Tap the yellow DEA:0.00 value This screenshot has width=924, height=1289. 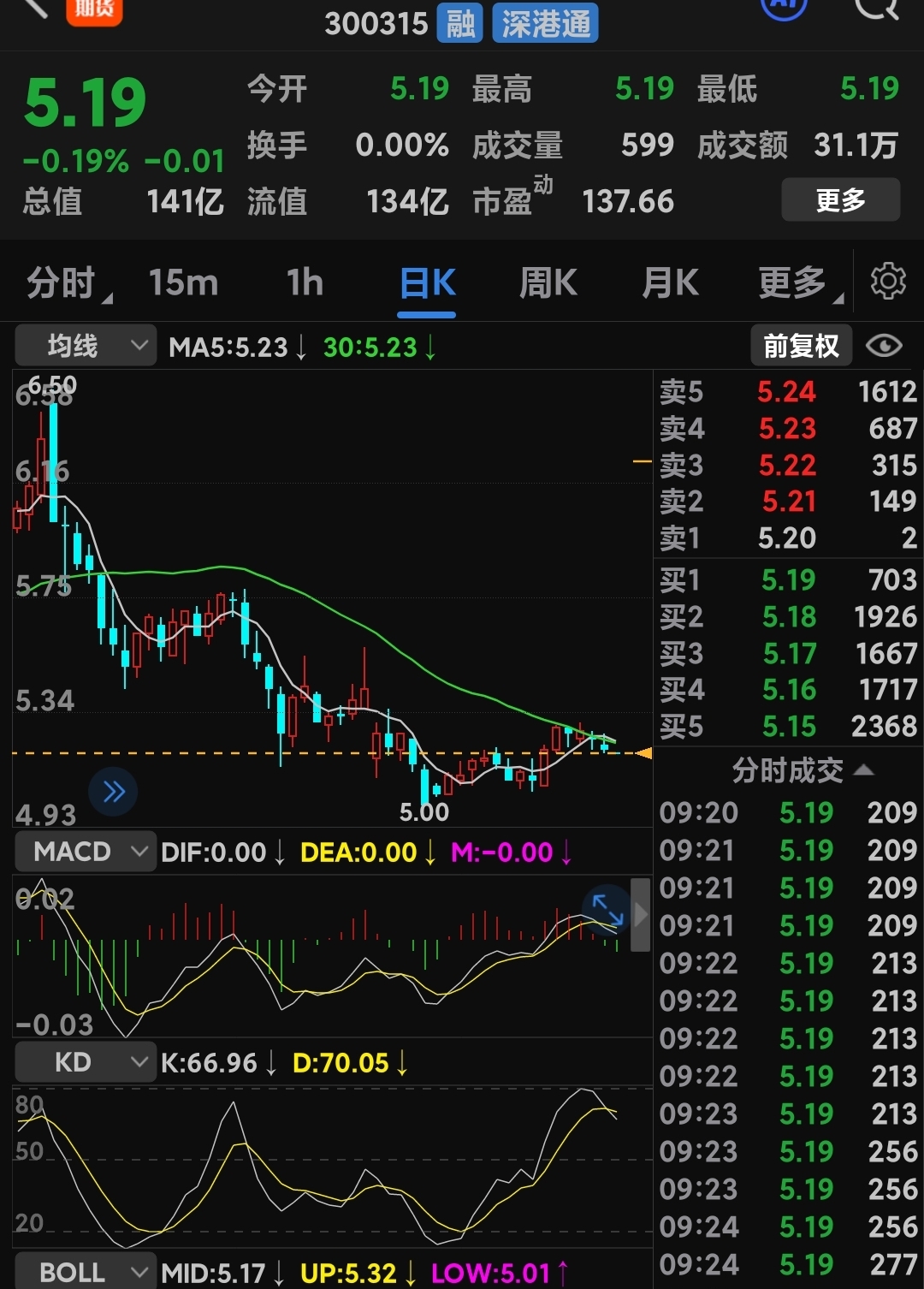tap(367, 852)
